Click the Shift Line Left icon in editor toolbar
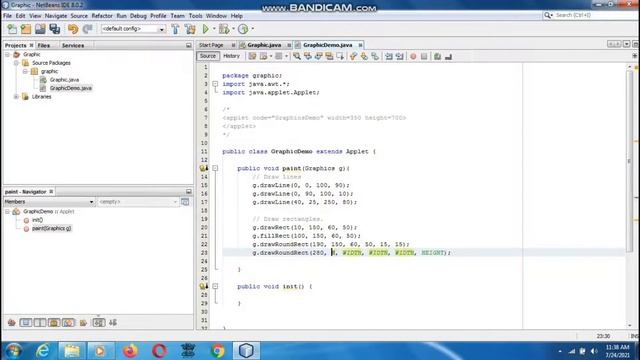Screen dimensions: 640x360 coord(389,56)
